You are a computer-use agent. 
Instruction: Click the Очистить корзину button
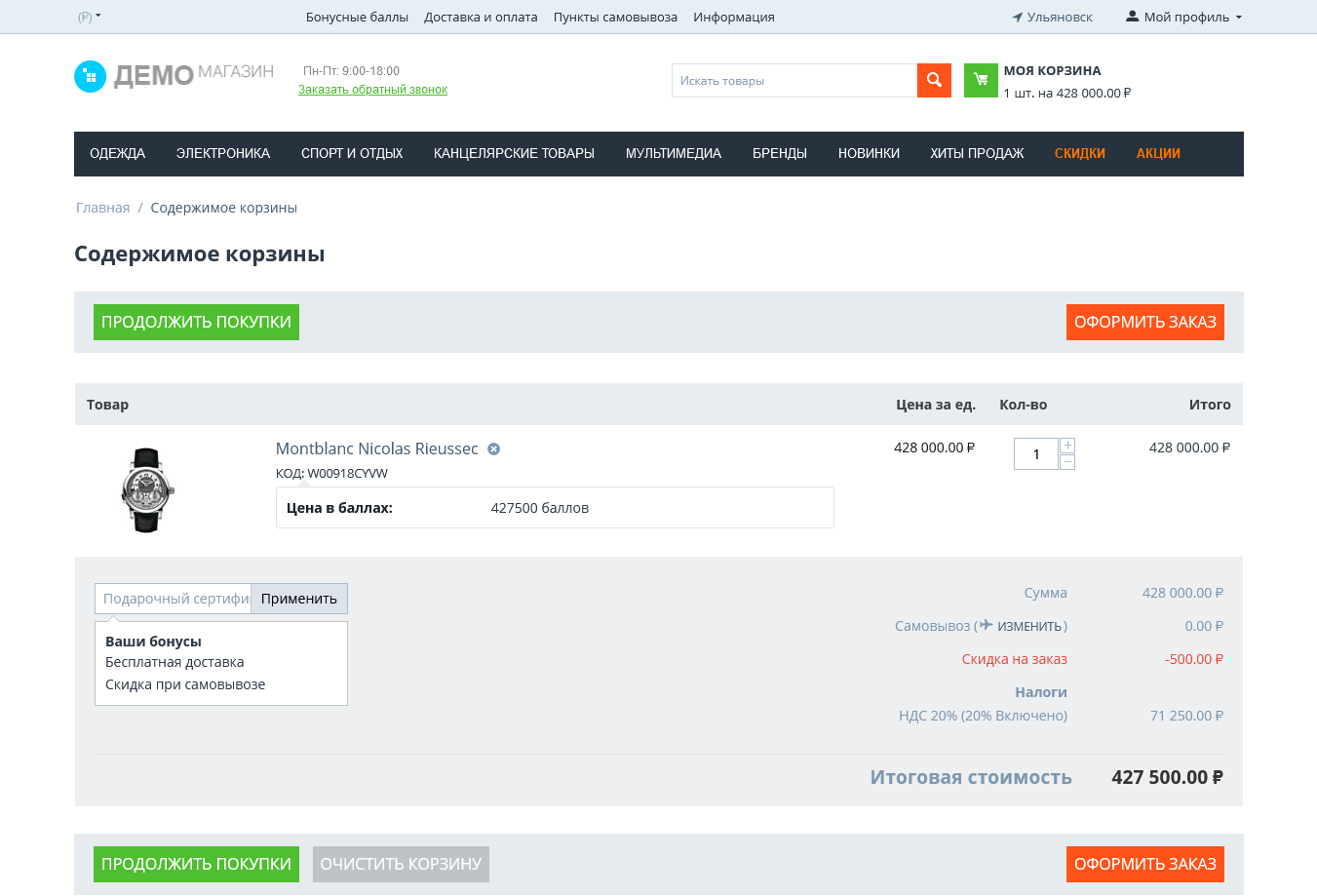(401, 864)
